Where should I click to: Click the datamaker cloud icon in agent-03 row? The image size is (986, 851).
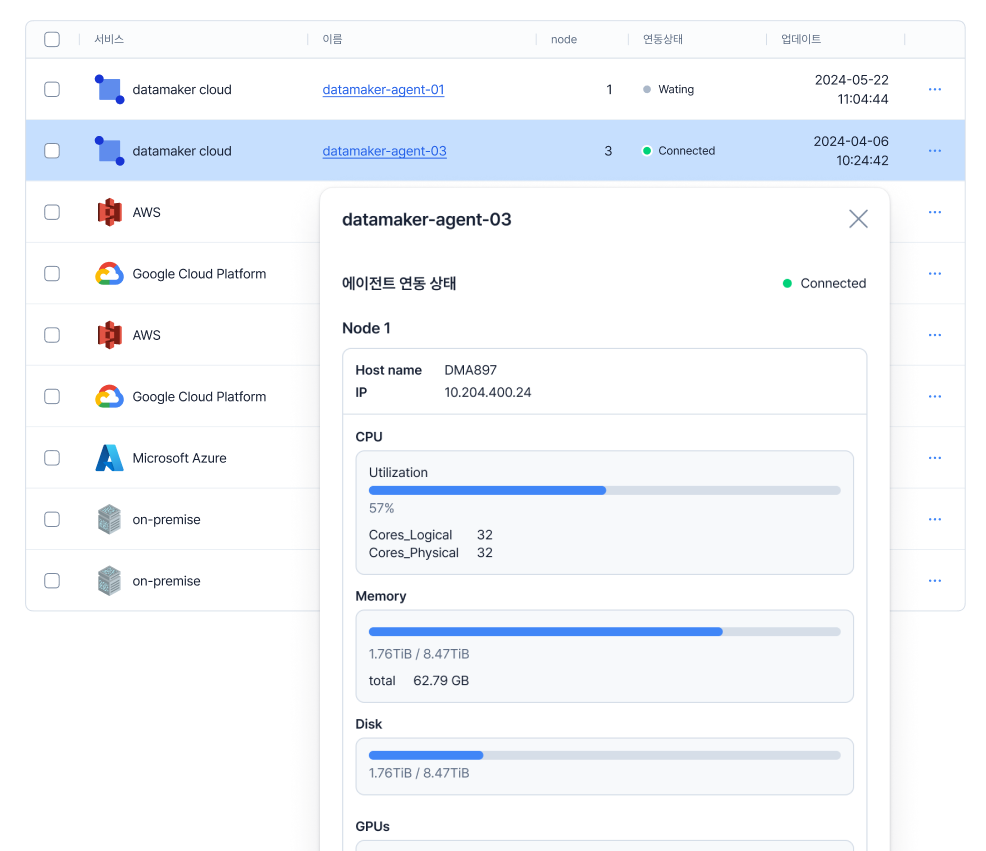coord(109,151)
